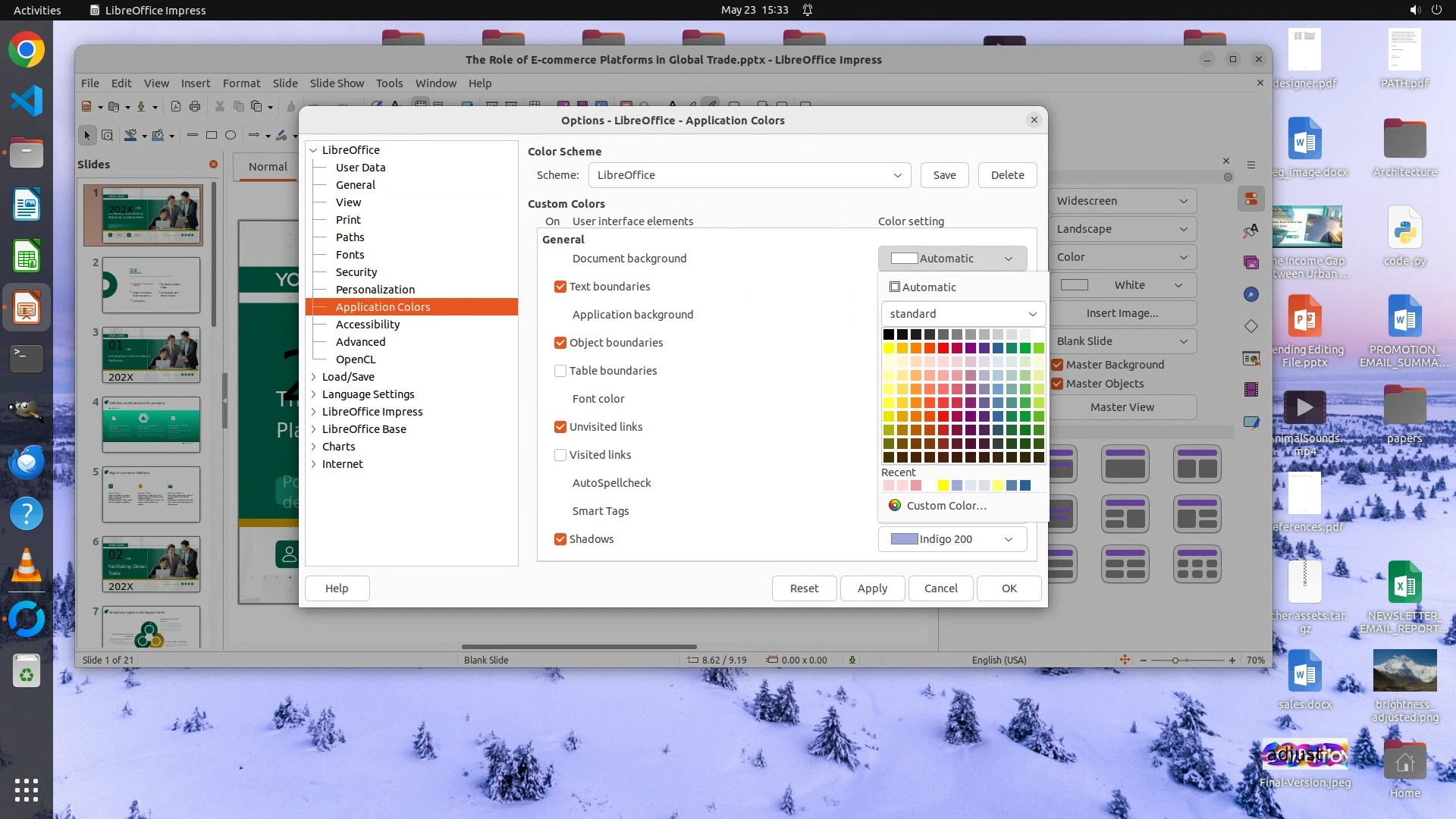The width and height of the screenshot is (1456, 819).
Task: Open the sidebar Slide Transition icon
Action: [x=1251, y=358]
